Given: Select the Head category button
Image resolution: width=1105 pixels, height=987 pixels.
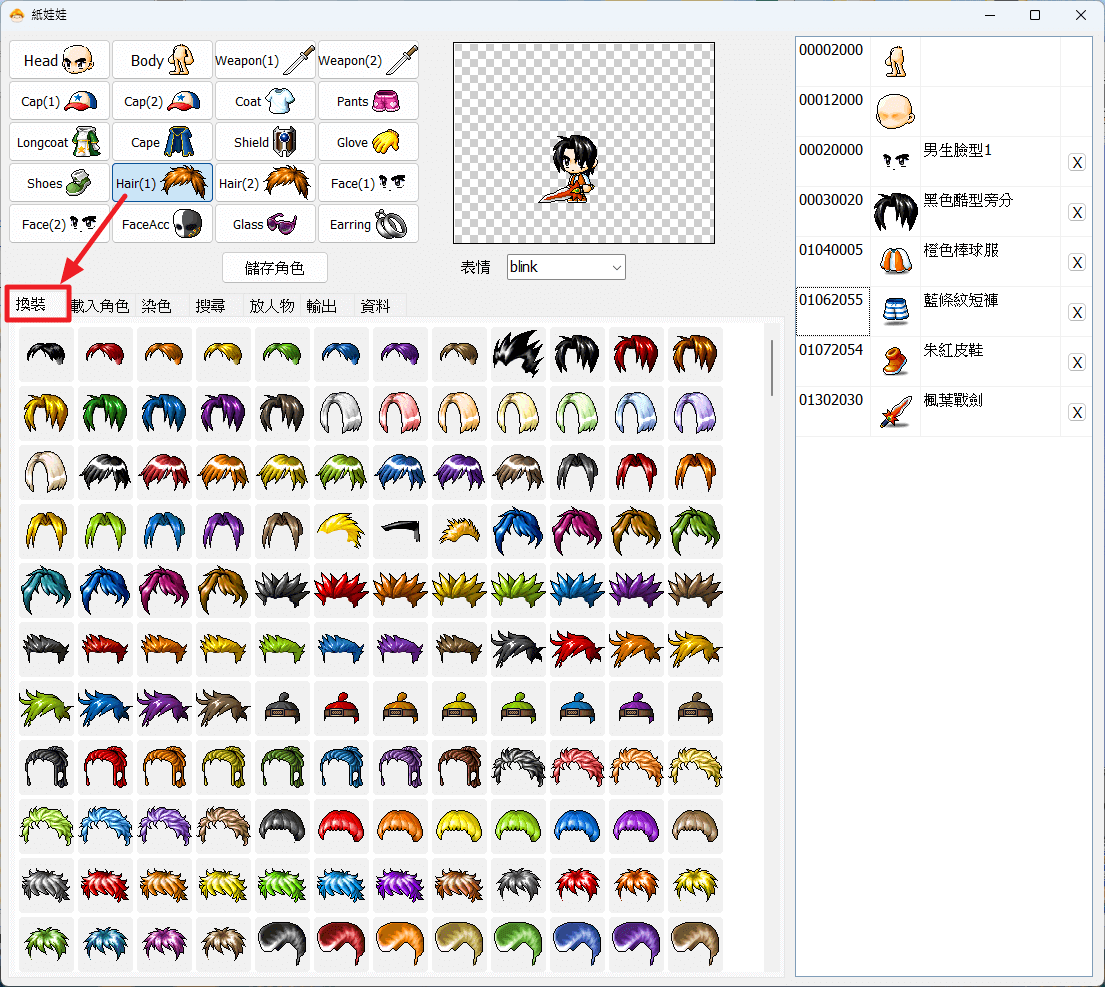Looking at the screenshot, I should 59,60.
